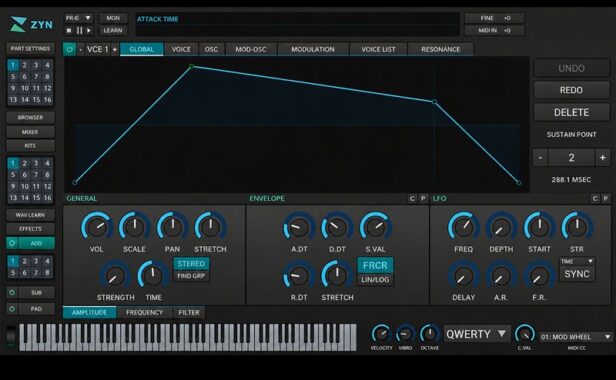This screenshot has height=380, width=616.
Task: Select the envelope peak node at graph top
Action: point(192,66)
